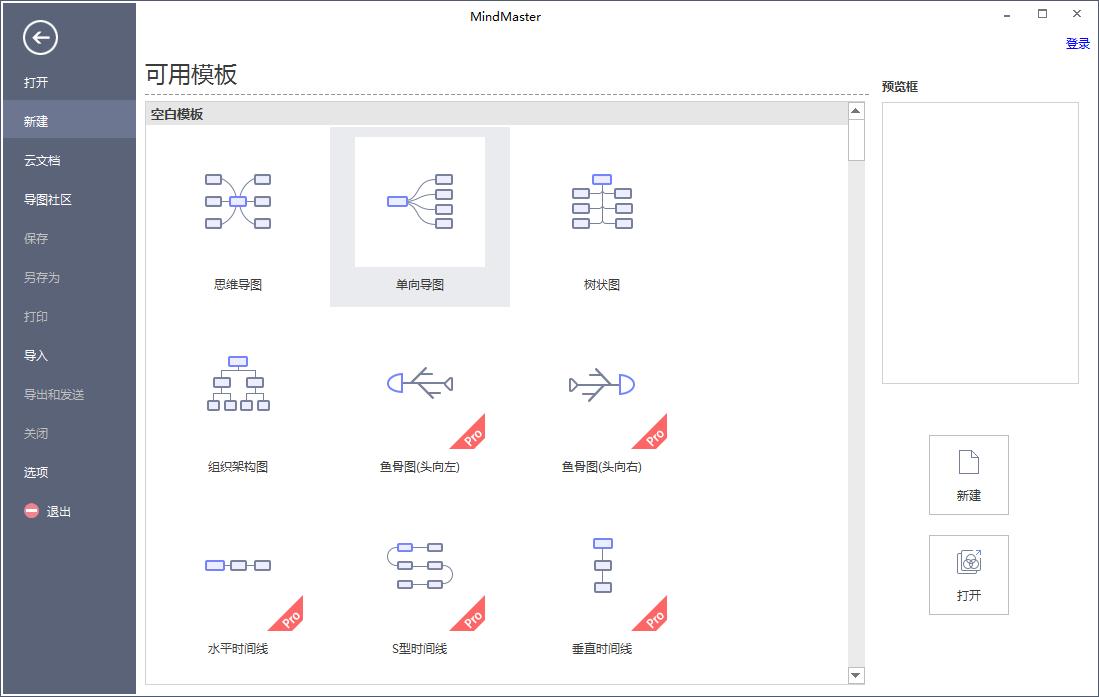1099x697 pixels.
Task: Select the 思维导图 template icon
Action: click(237, 202)
